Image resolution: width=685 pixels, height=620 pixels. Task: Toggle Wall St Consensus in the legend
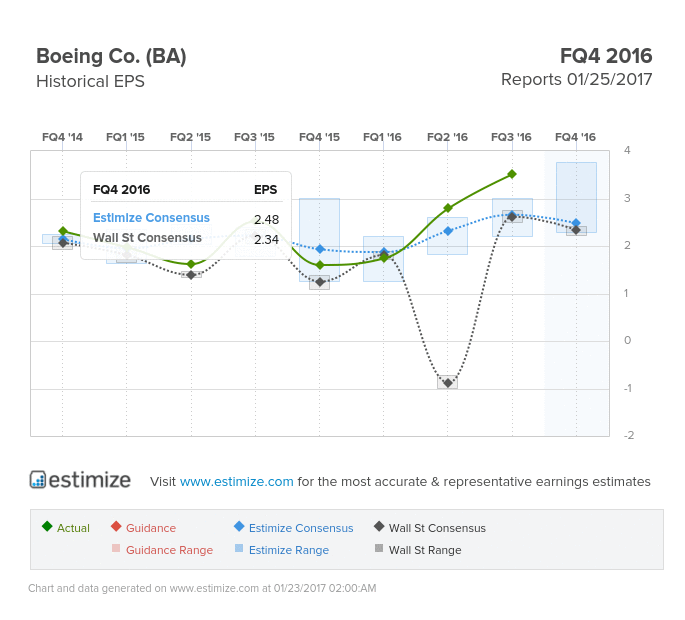click(x=430, y=527)
